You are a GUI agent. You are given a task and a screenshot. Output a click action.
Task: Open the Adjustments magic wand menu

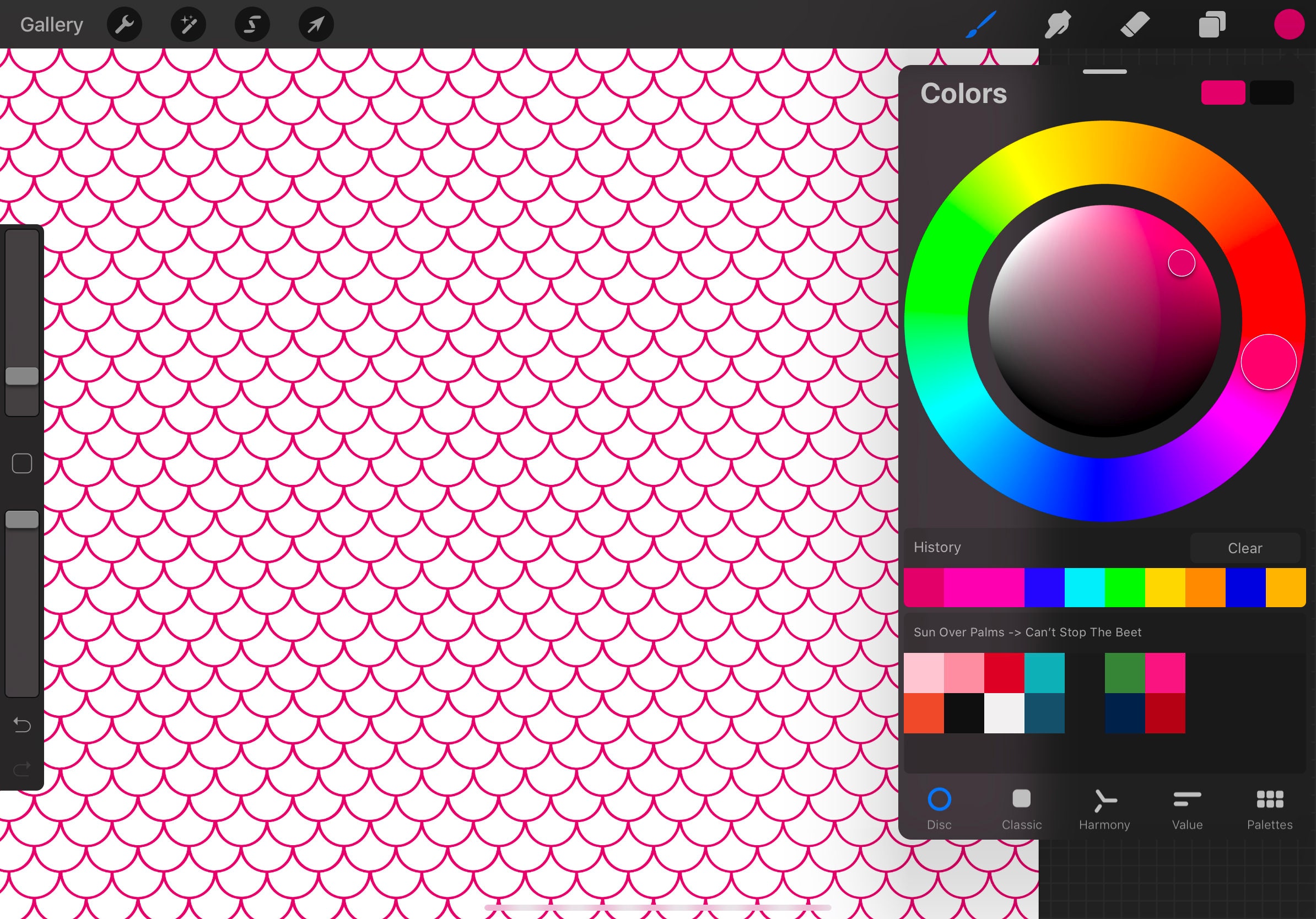188,24
